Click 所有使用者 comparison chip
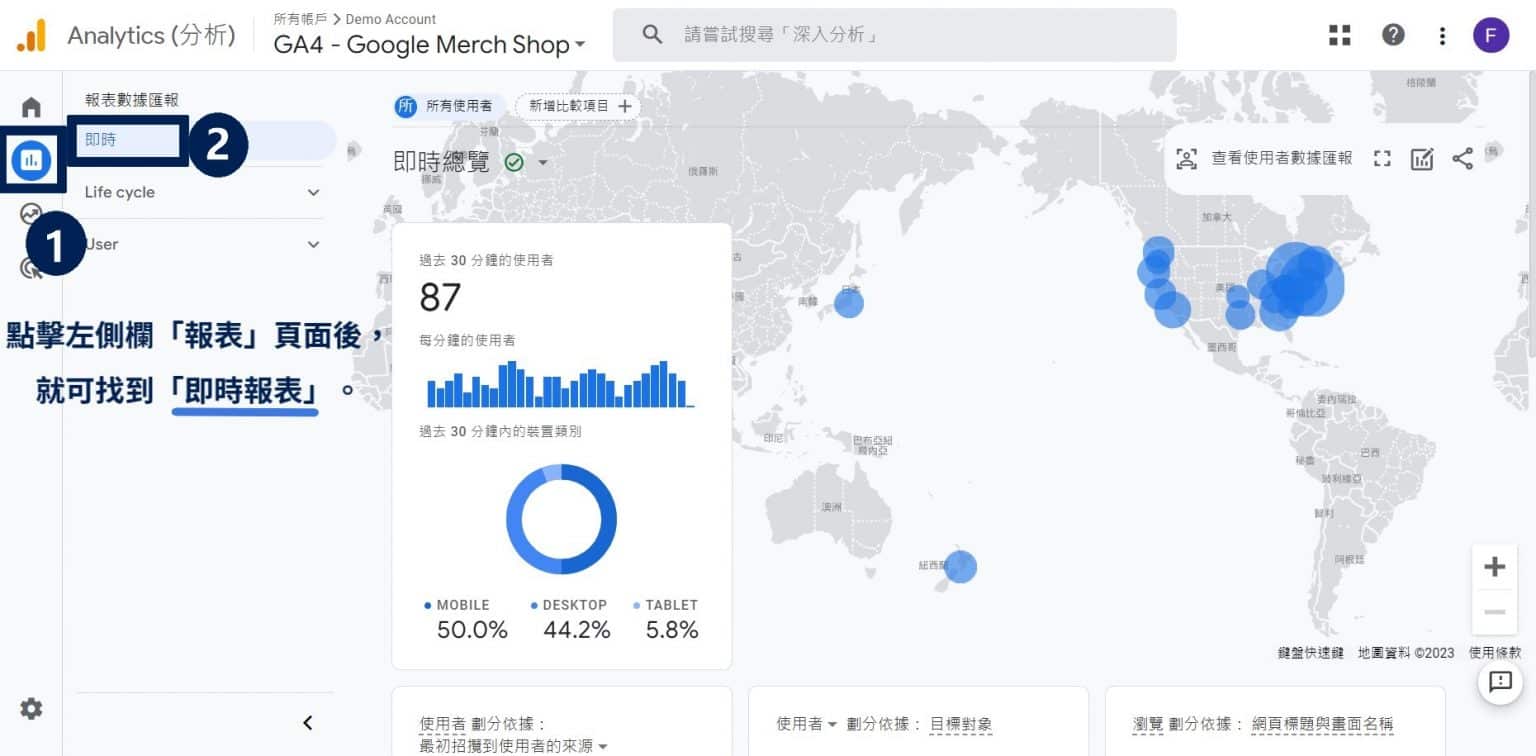 (449, 106)
